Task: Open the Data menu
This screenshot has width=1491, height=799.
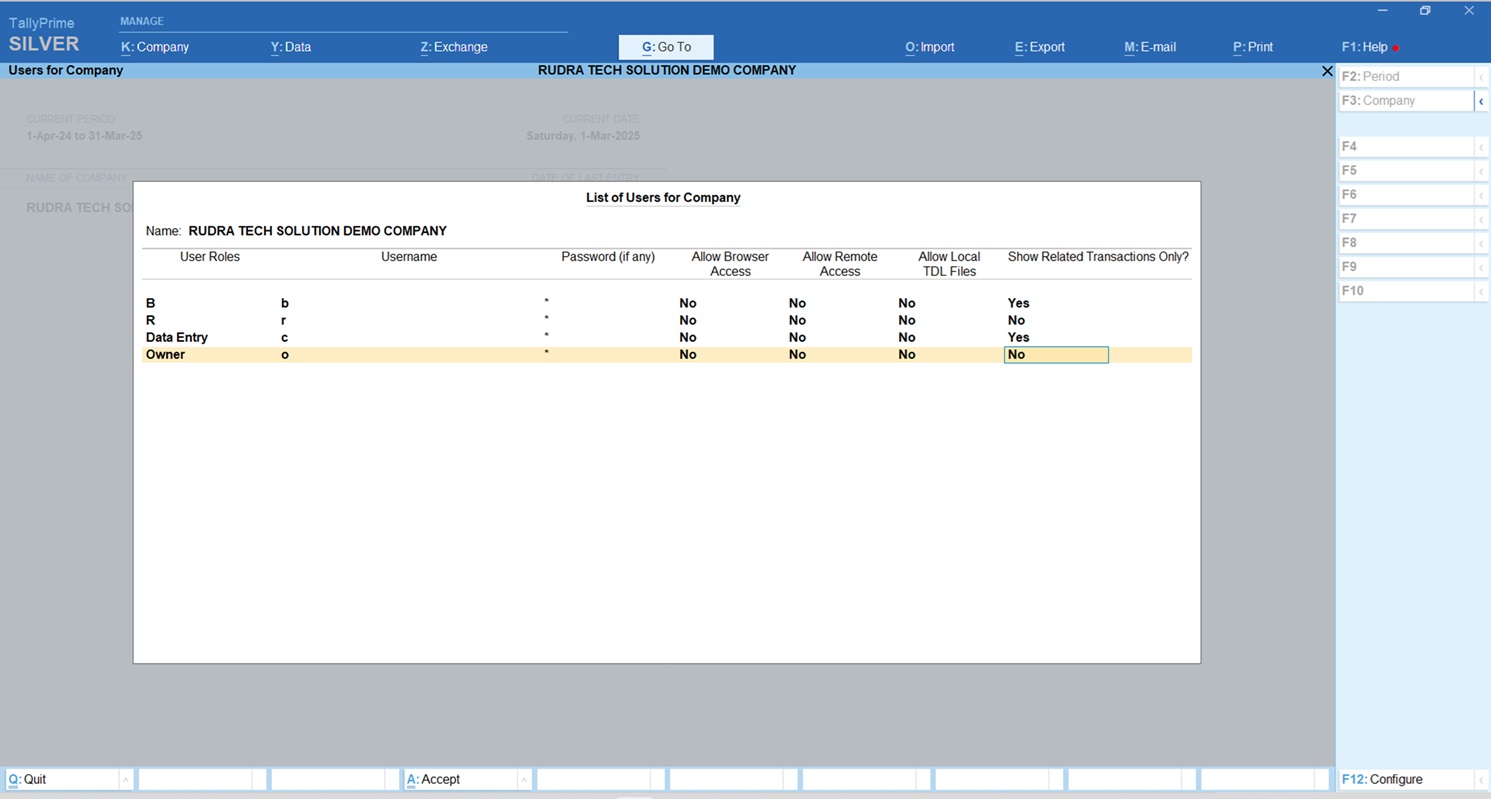Action: 291,47
